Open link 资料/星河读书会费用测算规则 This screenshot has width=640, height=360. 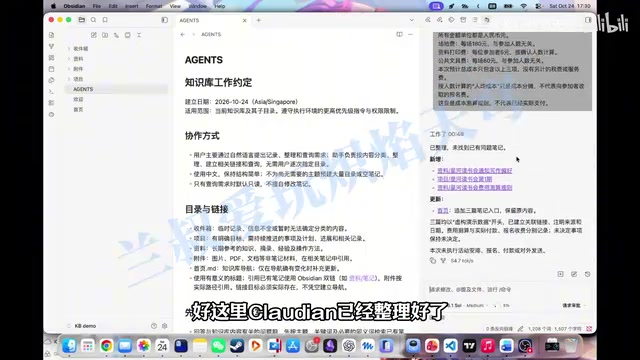click(x=475, y=188)
